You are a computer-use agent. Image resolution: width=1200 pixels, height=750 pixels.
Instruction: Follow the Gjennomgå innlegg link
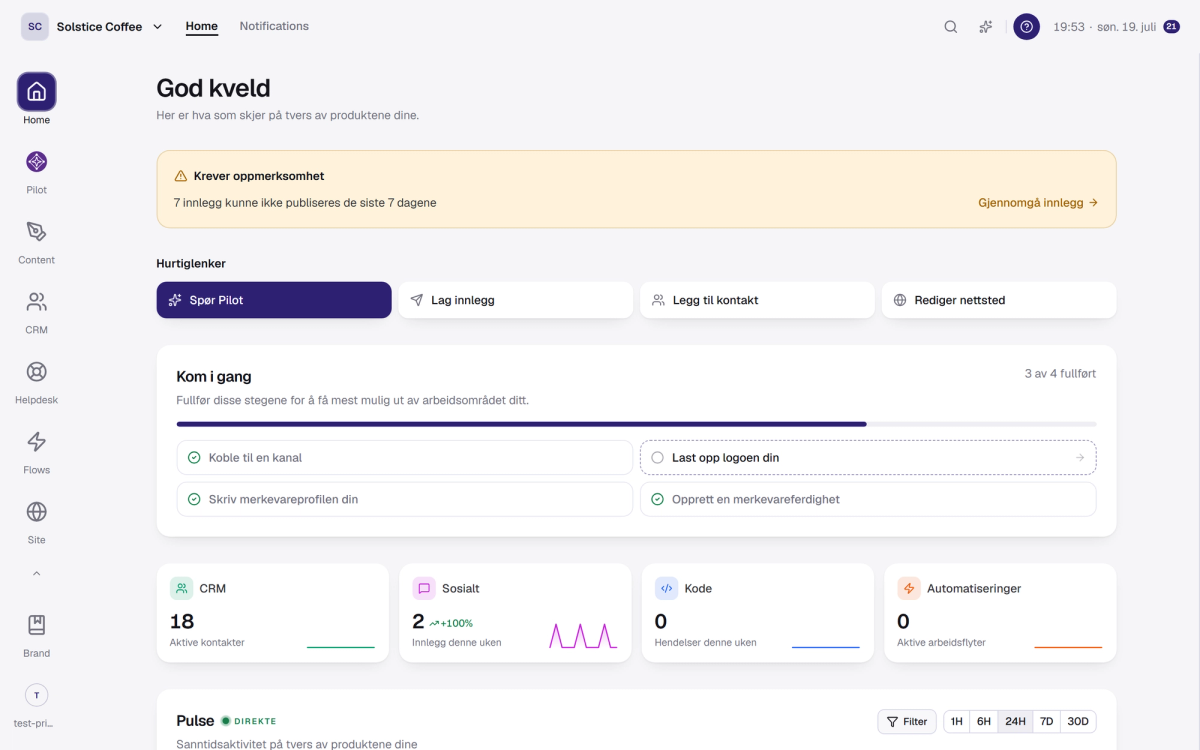[1038, 202]
